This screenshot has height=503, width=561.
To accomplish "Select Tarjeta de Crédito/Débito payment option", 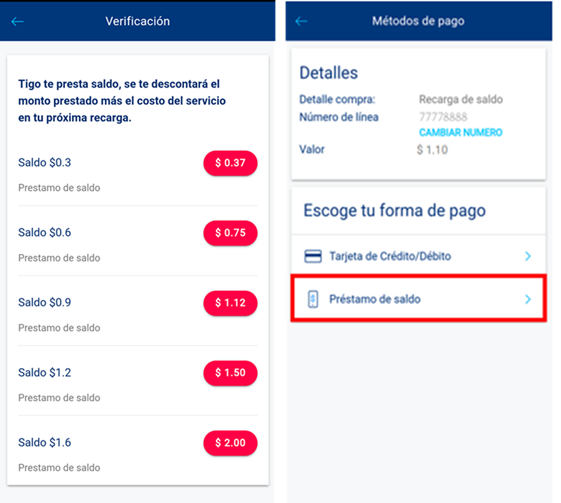I will [419, 256].
